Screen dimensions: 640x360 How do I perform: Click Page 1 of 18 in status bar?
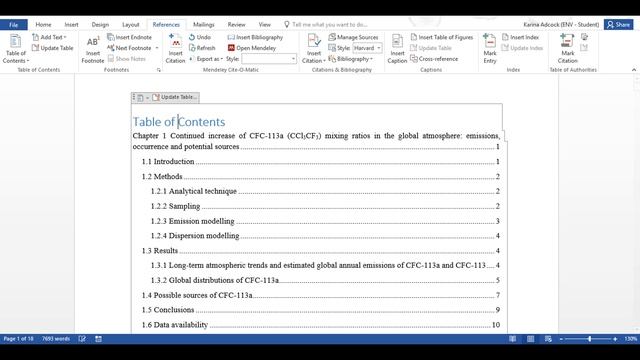(x=18, y=339)
